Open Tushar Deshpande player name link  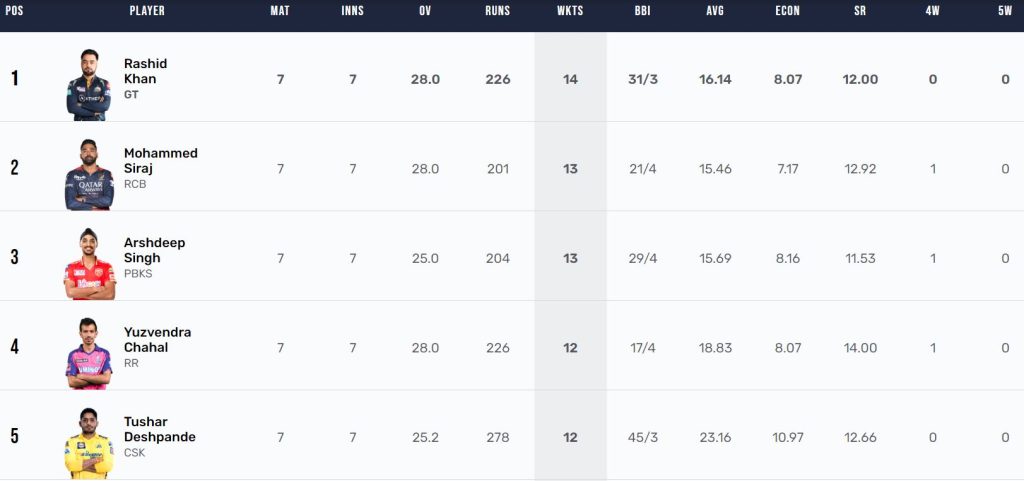coord(160,429)
